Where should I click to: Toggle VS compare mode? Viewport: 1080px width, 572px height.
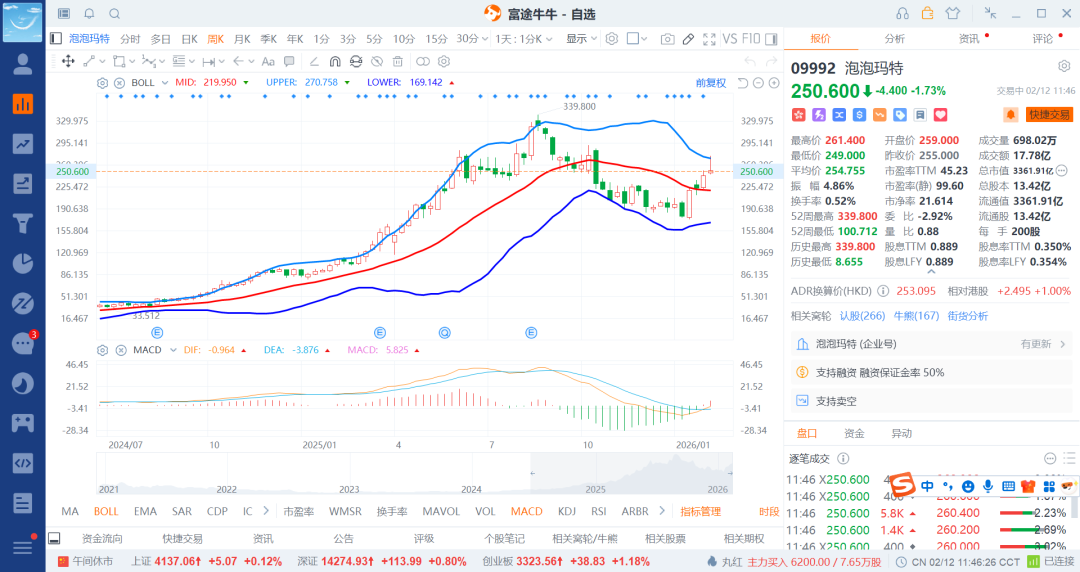tap(729, 39)
